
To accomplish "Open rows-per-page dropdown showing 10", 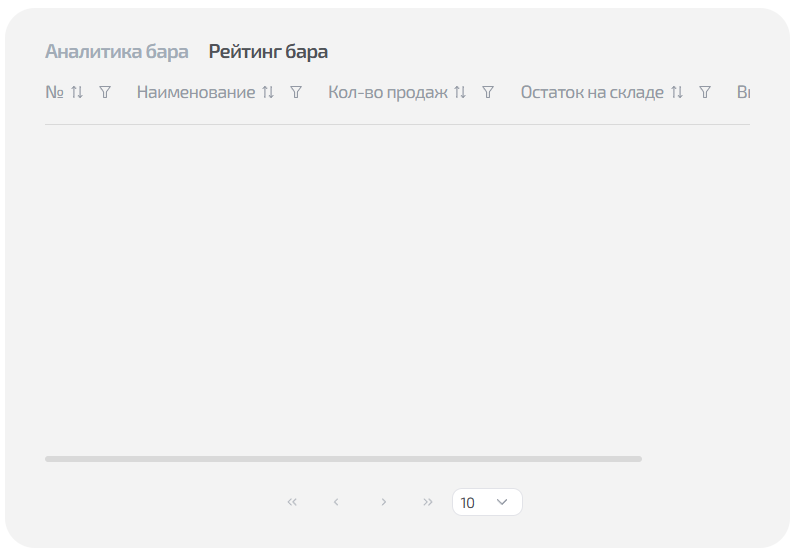I will (x=487, y=502).
